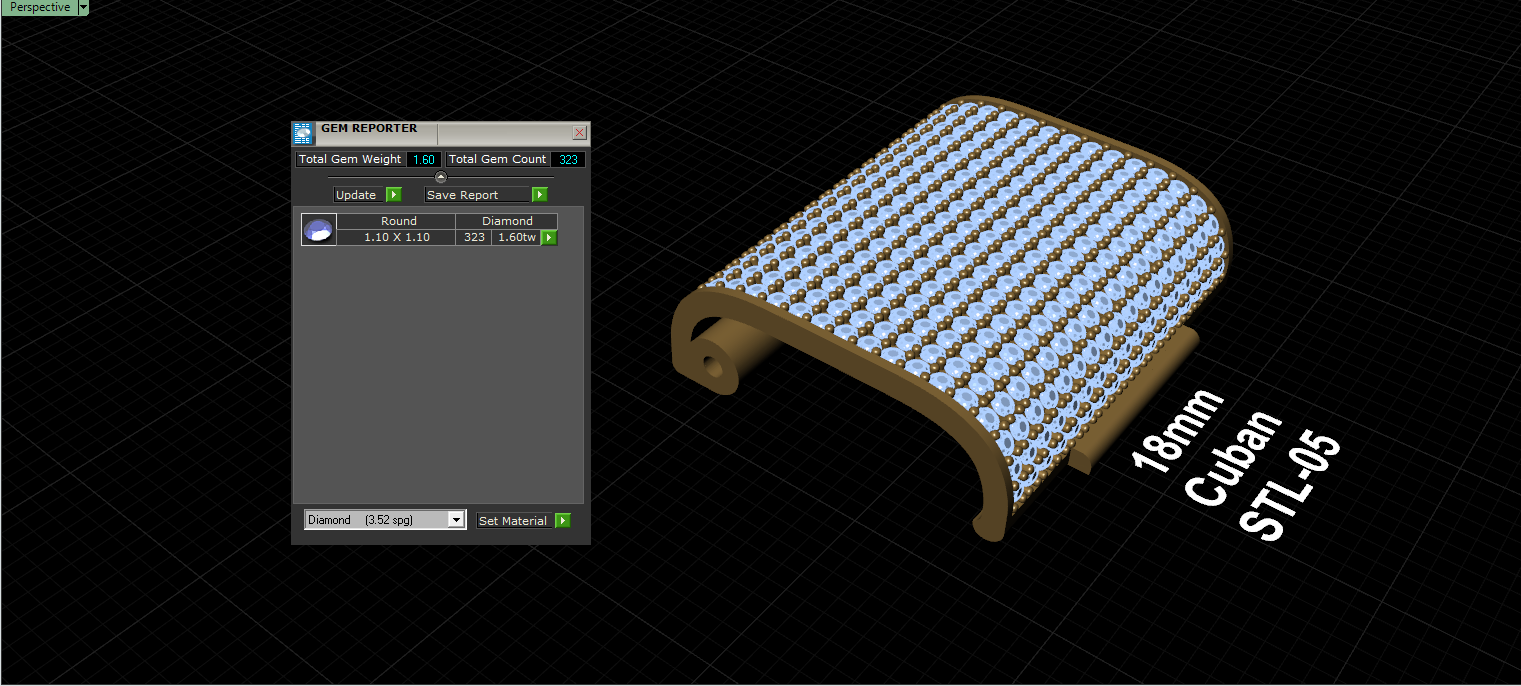1521x686 pixels.
Task: Click the green arrow beside Set Material
Action: (x=563, y=521)
